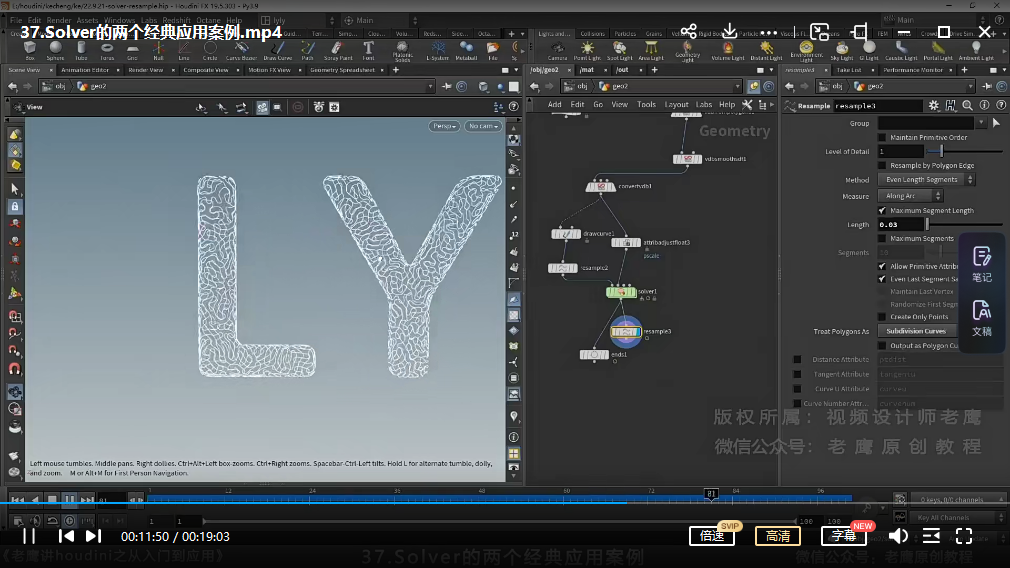Select the L-System shelf tool
Screen dimensions: 1010x568
(x=437, y=50)
